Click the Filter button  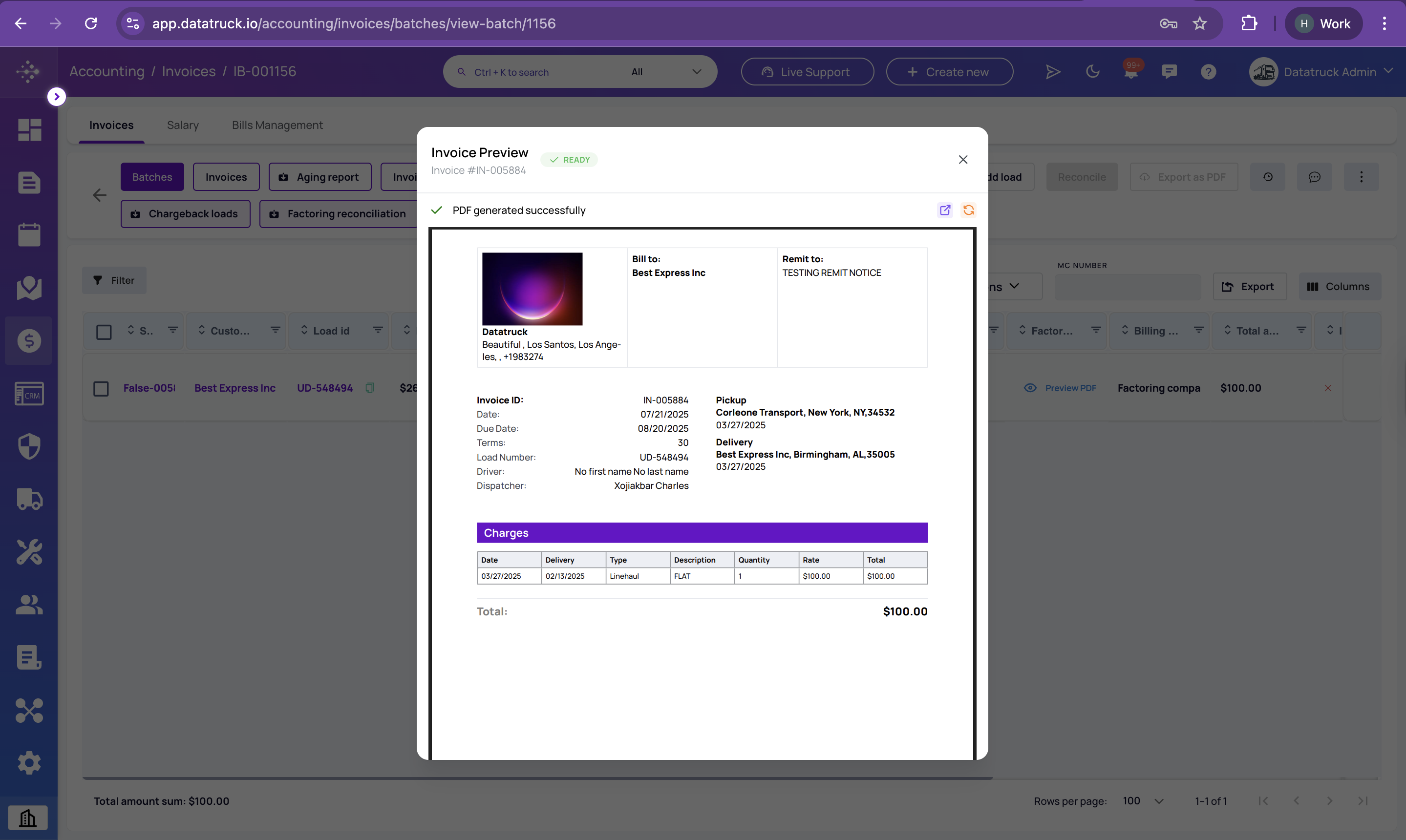[x=114, y=280]
